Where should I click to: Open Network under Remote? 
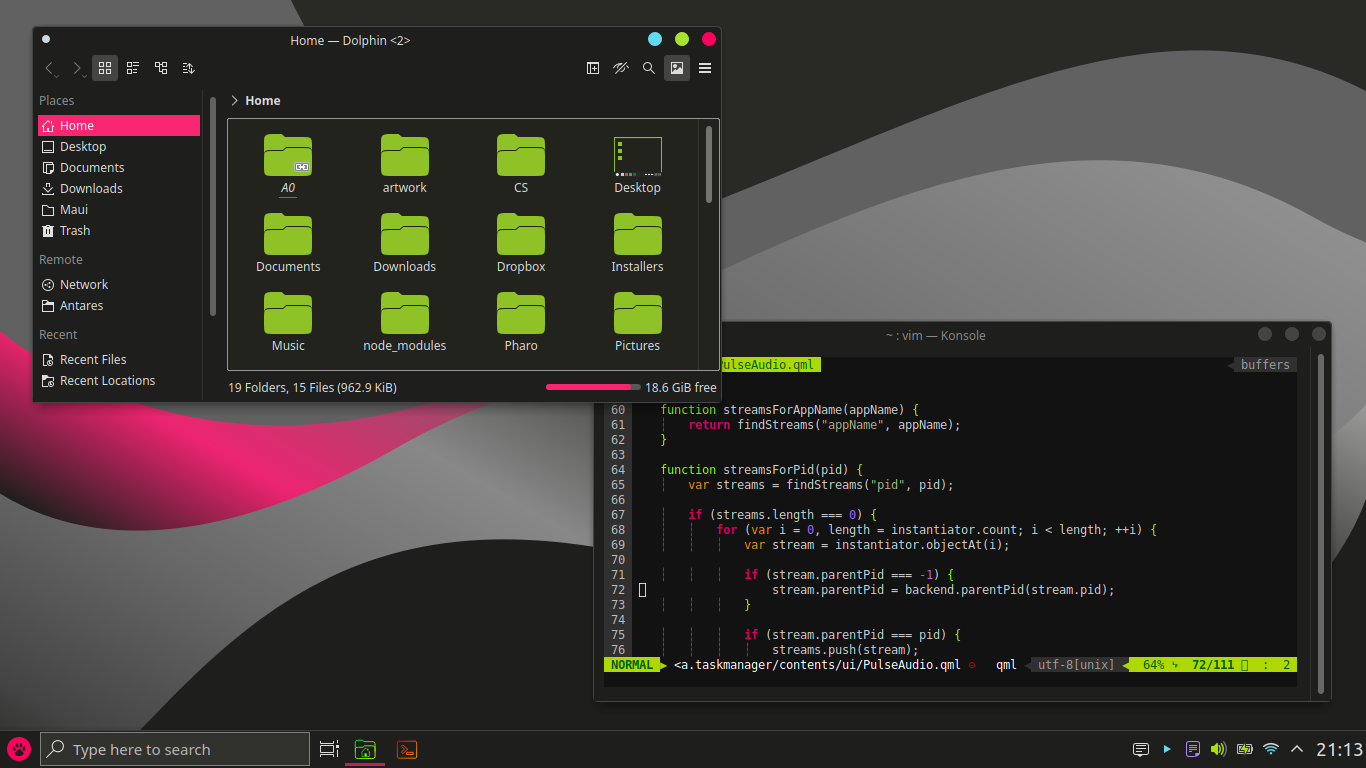(x=119, y=285)
